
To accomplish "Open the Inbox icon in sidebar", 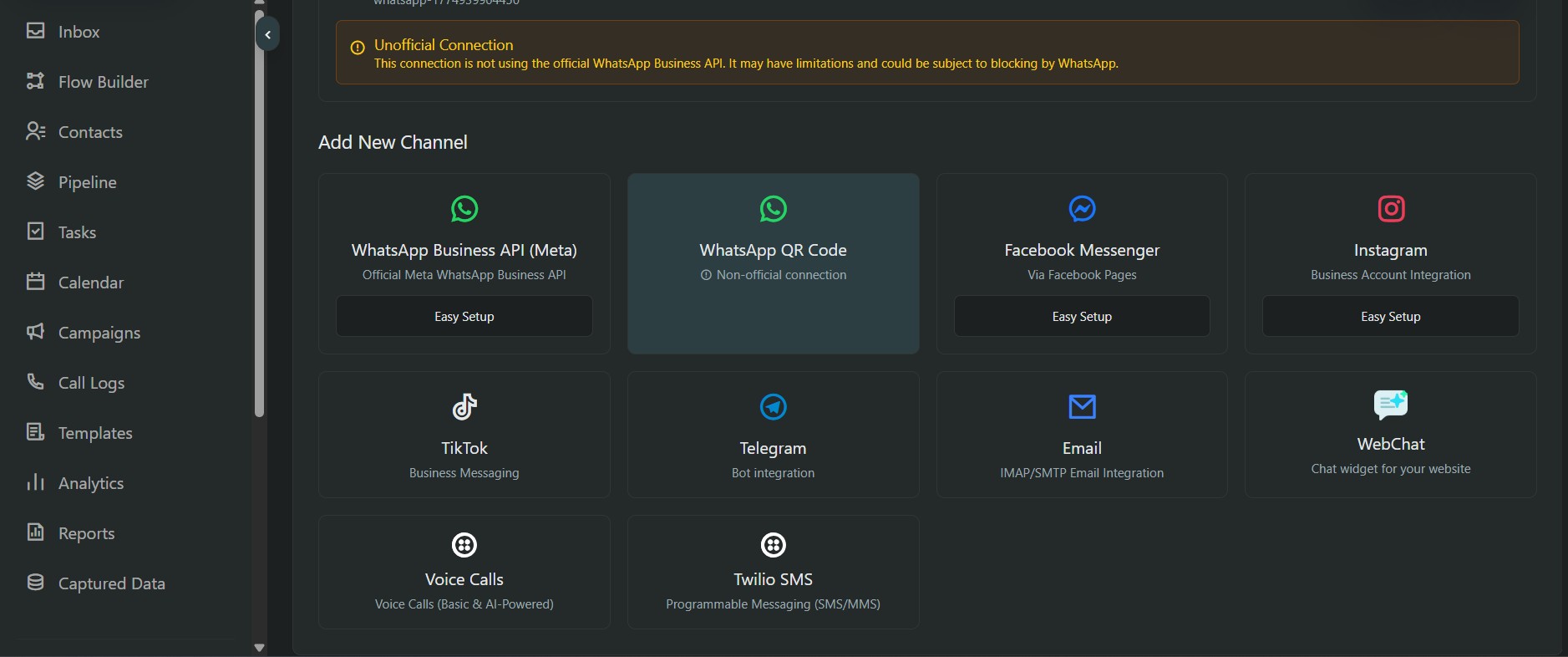I will pyautogui.click(x=35, y=31).
